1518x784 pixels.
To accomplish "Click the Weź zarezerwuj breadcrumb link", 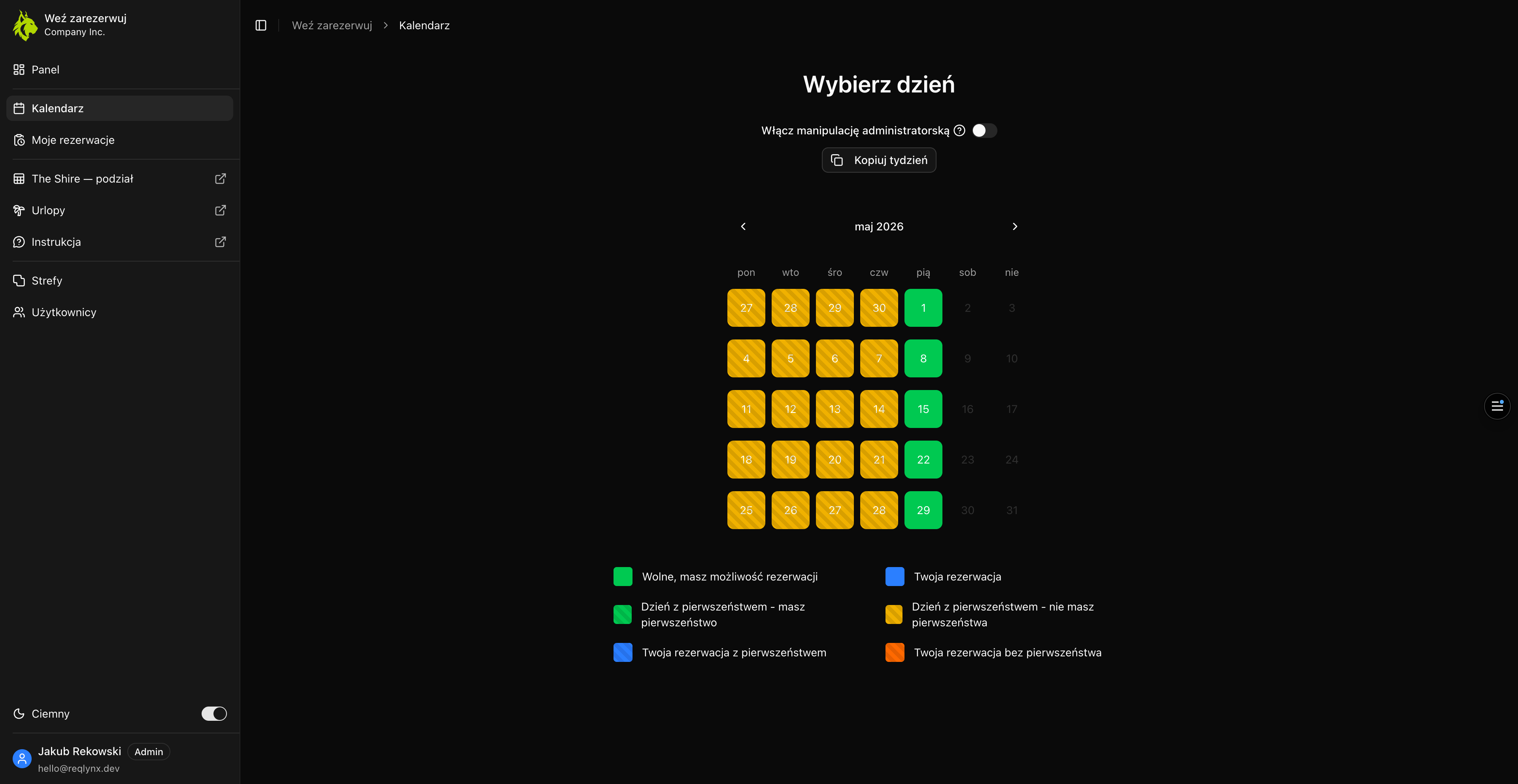I will [x=332, y=25].
